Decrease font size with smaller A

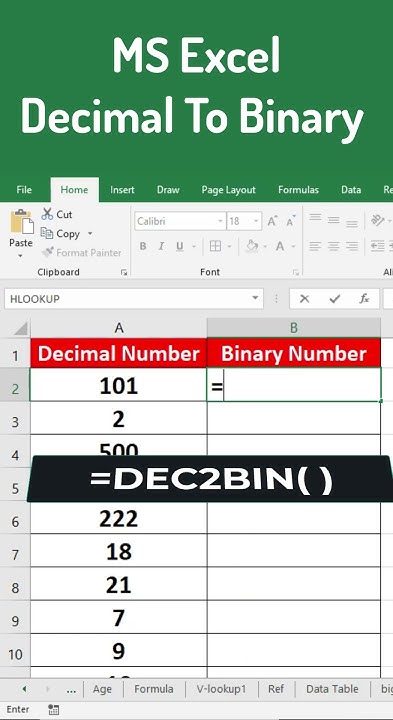[291, 221]
